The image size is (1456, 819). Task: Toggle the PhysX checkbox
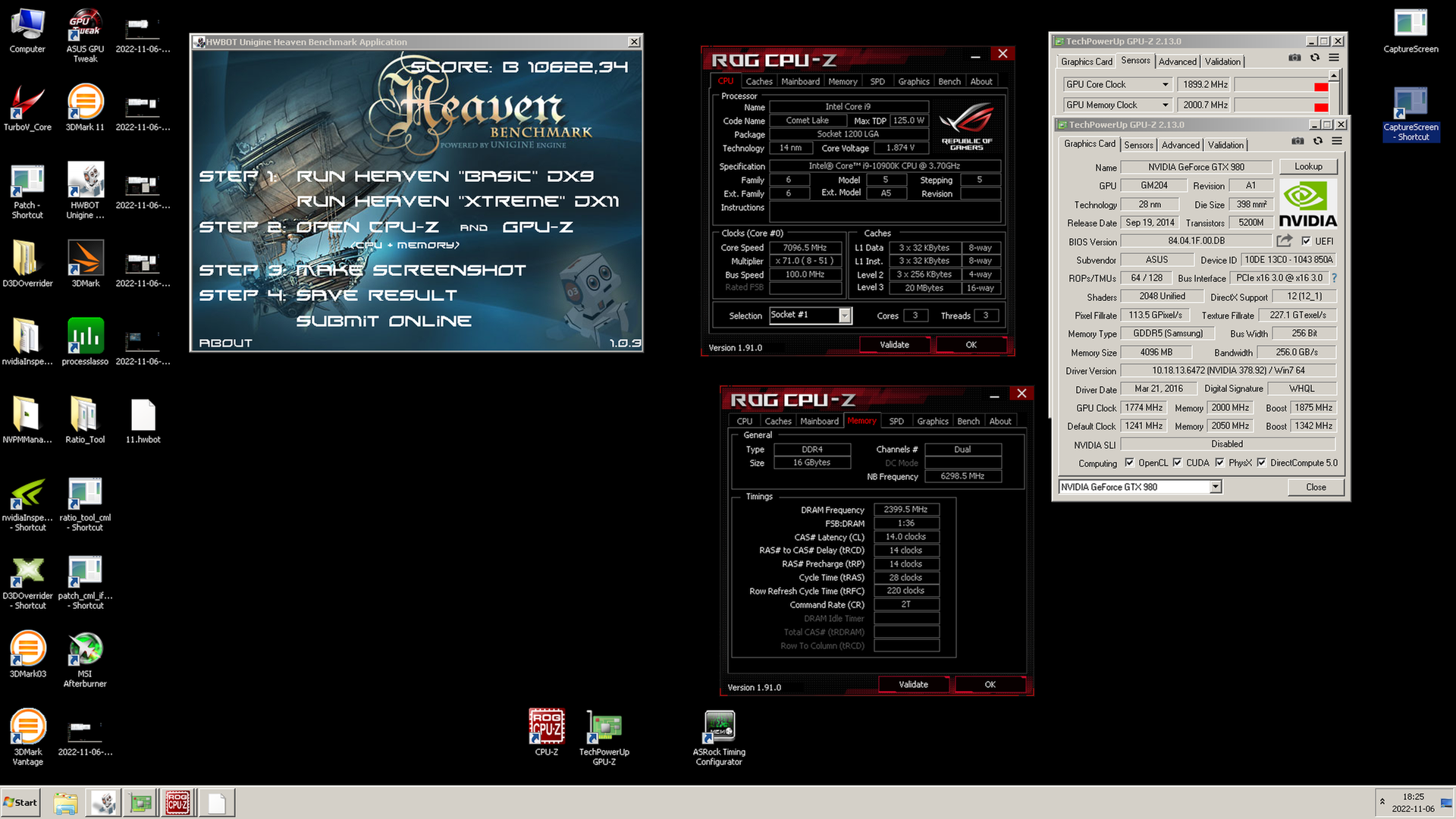(1219, 463)
